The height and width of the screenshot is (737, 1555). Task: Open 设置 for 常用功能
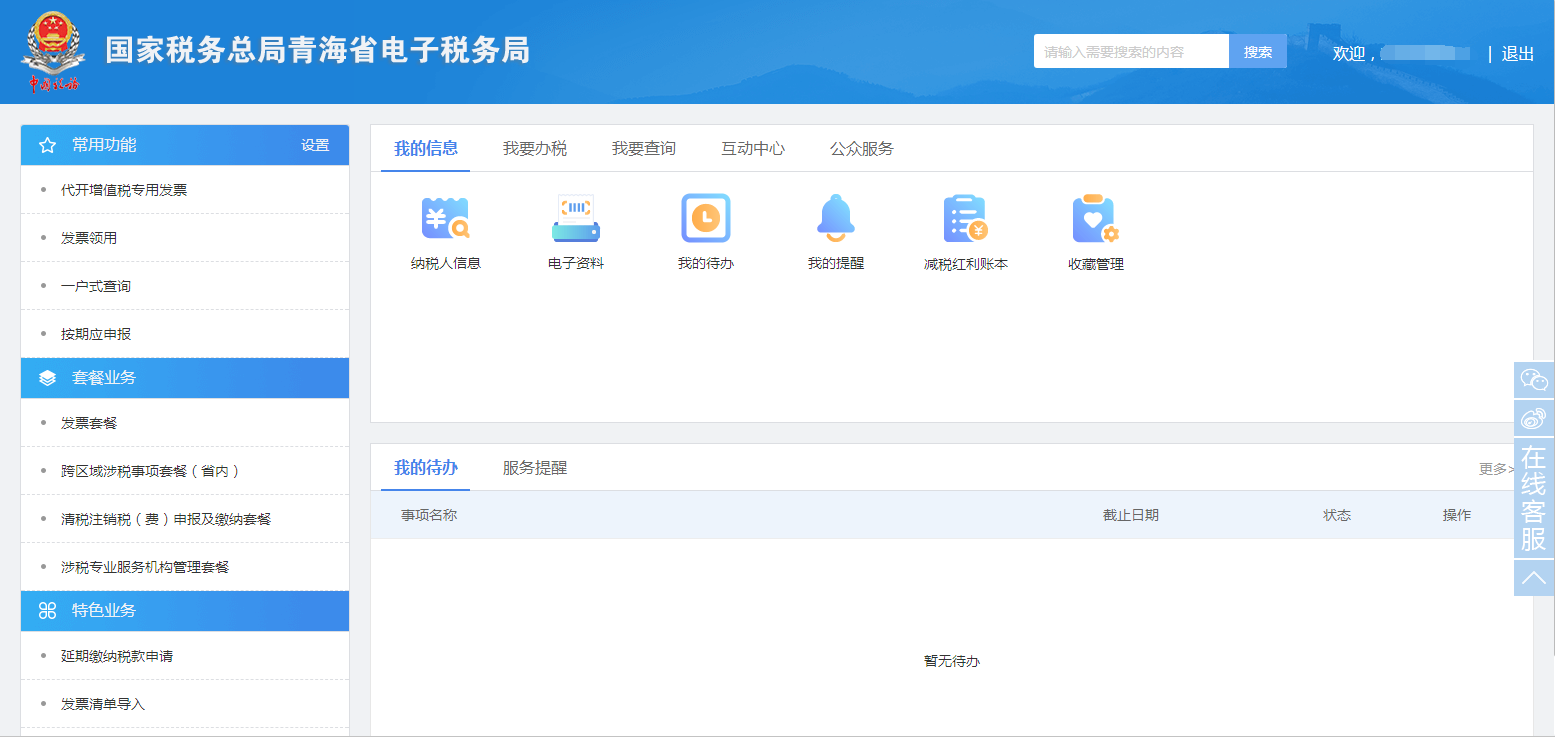click(x=315, y=145)
